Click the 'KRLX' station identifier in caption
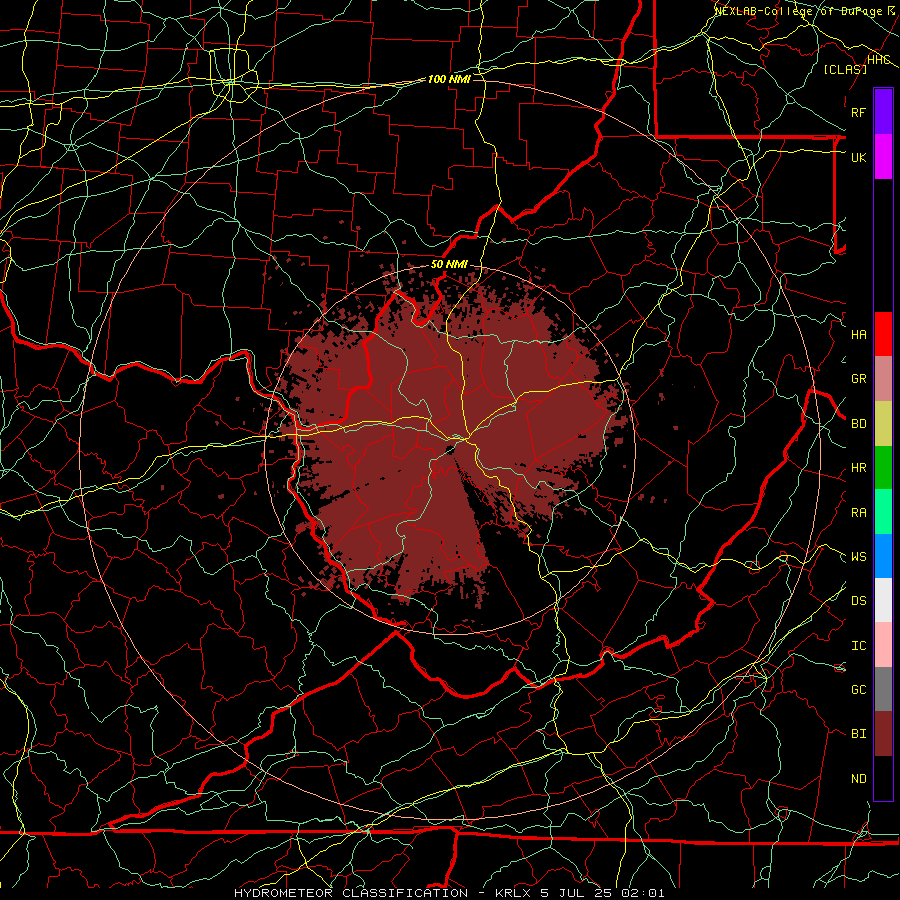 [514, 893]
